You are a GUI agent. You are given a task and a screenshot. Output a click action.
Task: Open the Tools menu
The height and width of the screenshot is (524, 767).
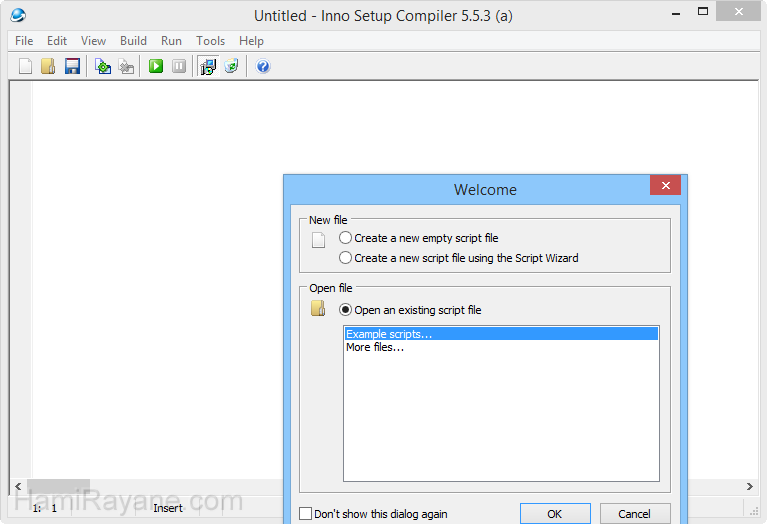pyautogui.click(x=210, y=41)
